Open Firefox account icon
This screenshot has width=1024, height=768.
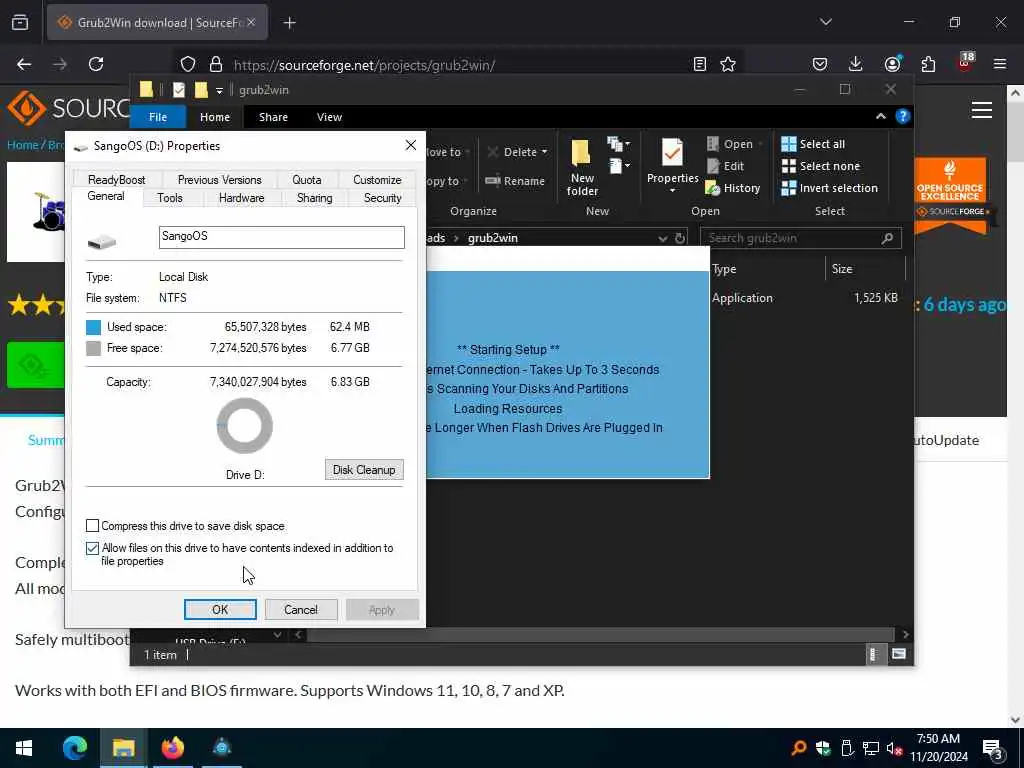(x=892, y=64)
